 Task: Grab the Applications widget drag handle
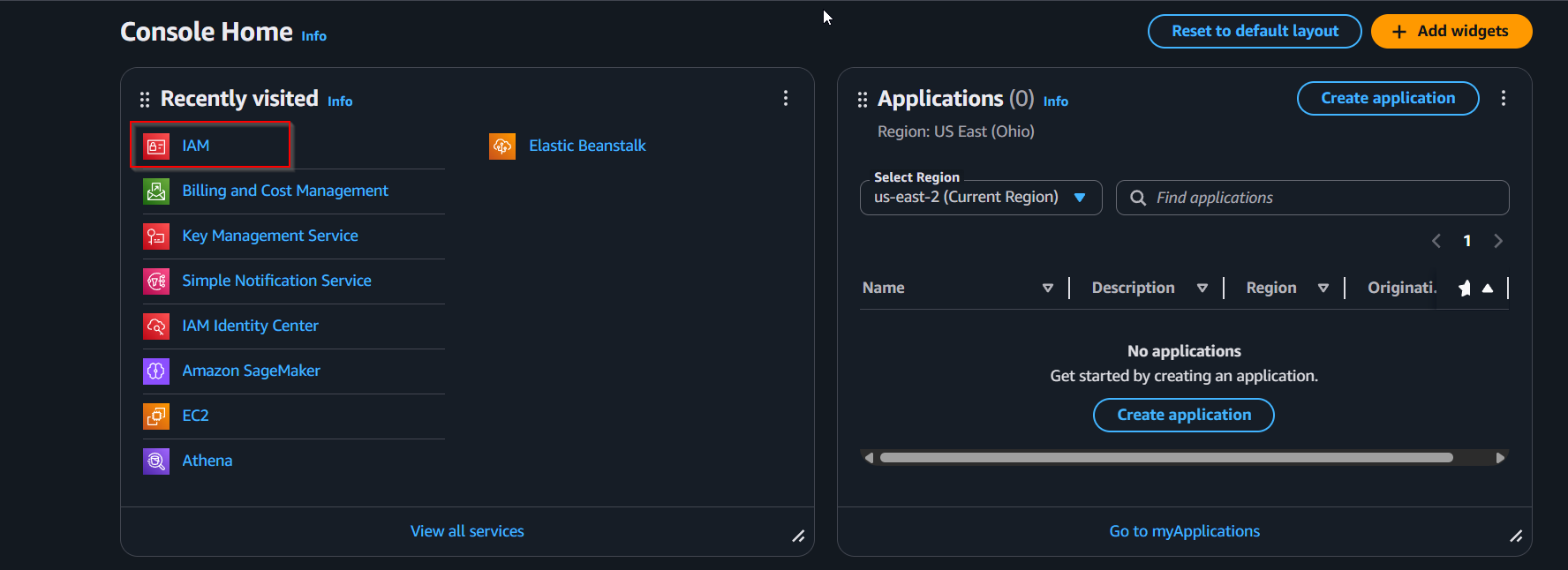[863, 100]
